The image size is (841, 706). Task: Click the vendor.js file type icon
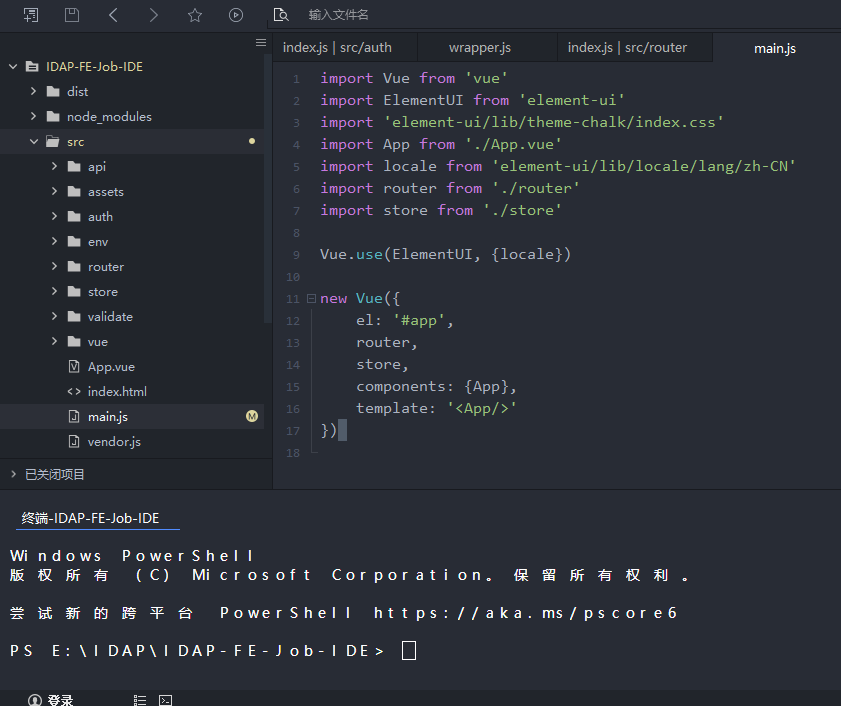click(x=74, y=442)
